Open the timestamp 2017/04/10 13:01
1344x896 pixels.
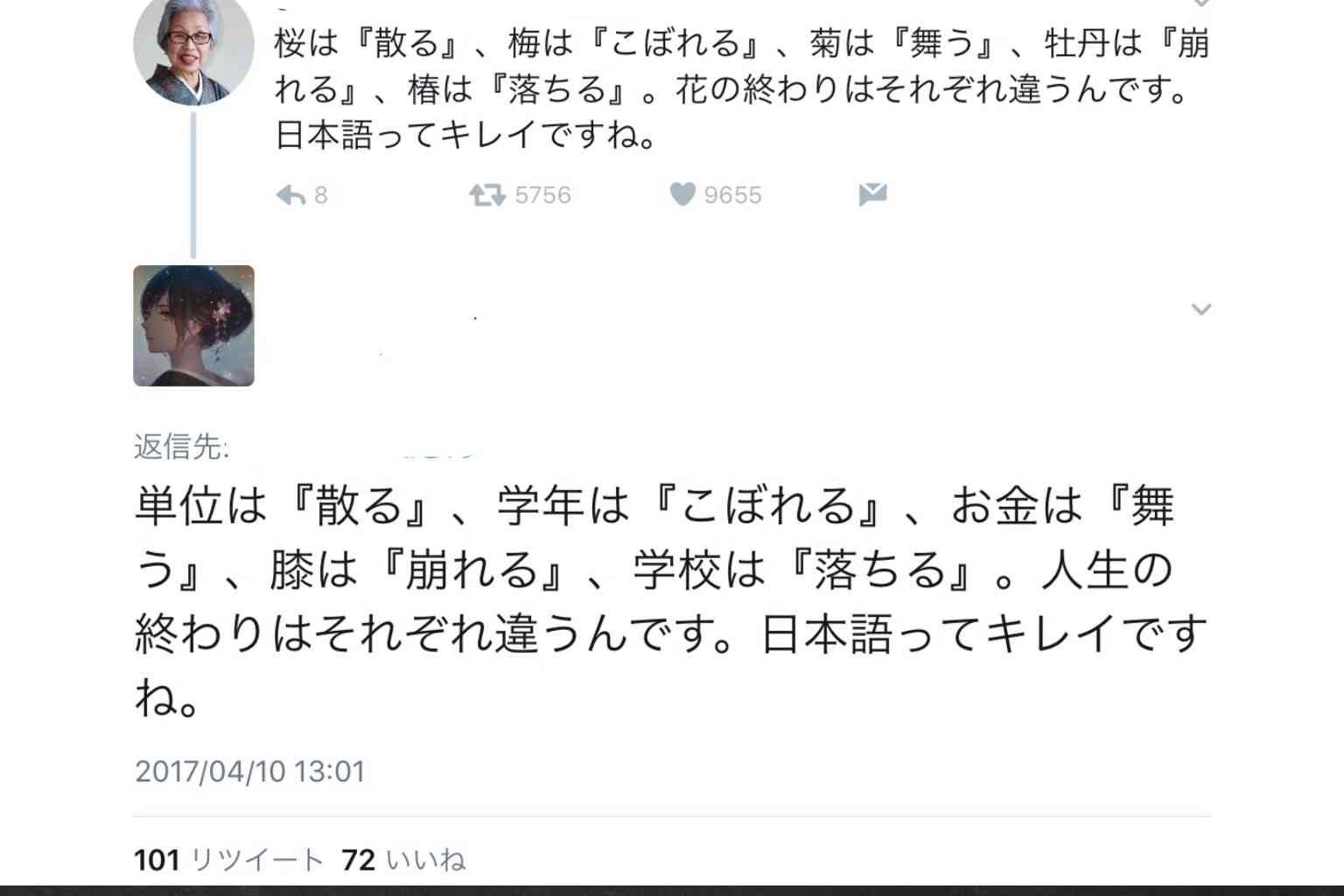coord(249,772)
